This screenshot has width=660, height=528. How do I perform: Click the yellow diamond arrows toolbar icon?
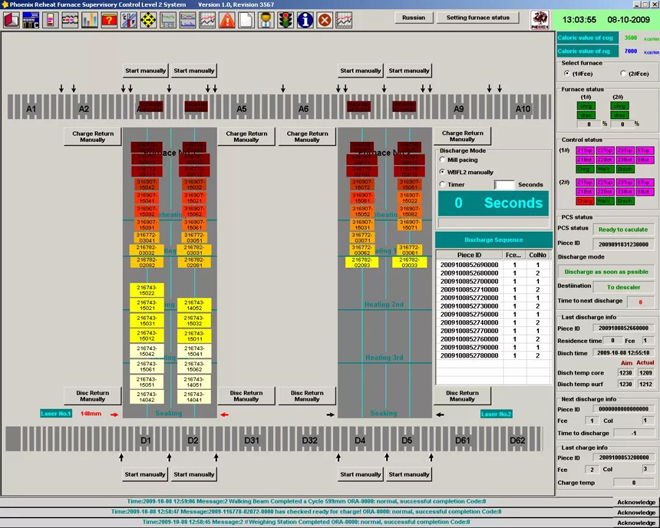click(148, 19)
